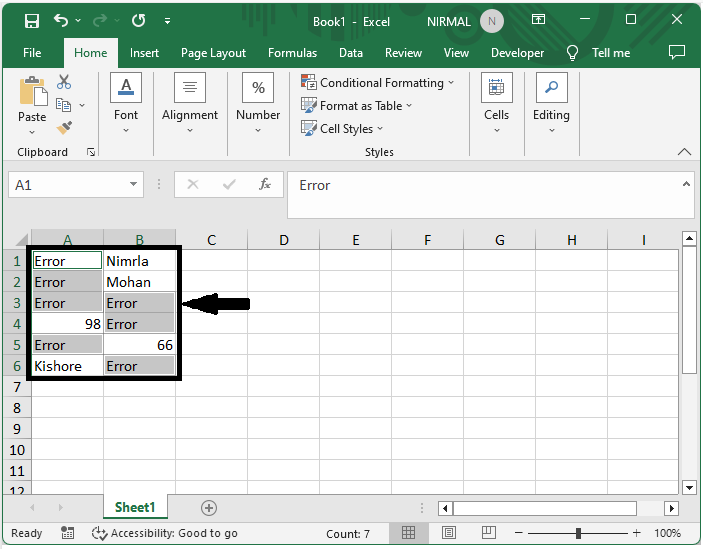Select the Format Painter brush
The height and width of the screenshot is (549, 703).
[x=64, y=127]
